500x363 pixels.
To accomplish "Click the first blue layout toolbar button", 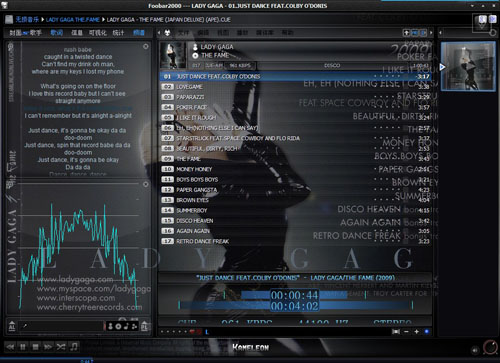I will [415, 33].
